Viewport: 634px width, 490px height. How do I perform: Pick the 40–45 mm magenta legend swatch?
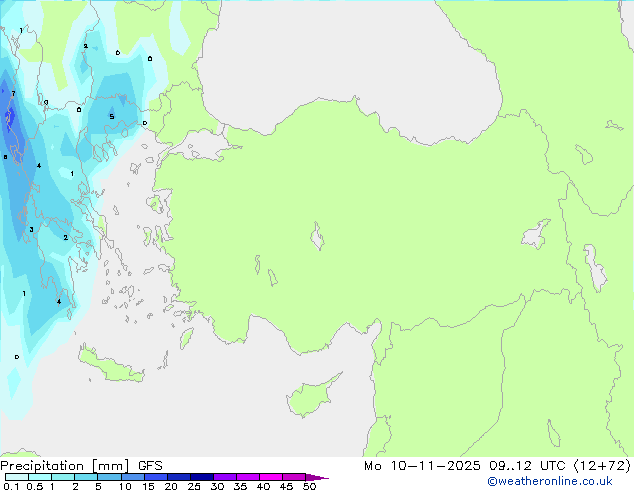(271, 477)
